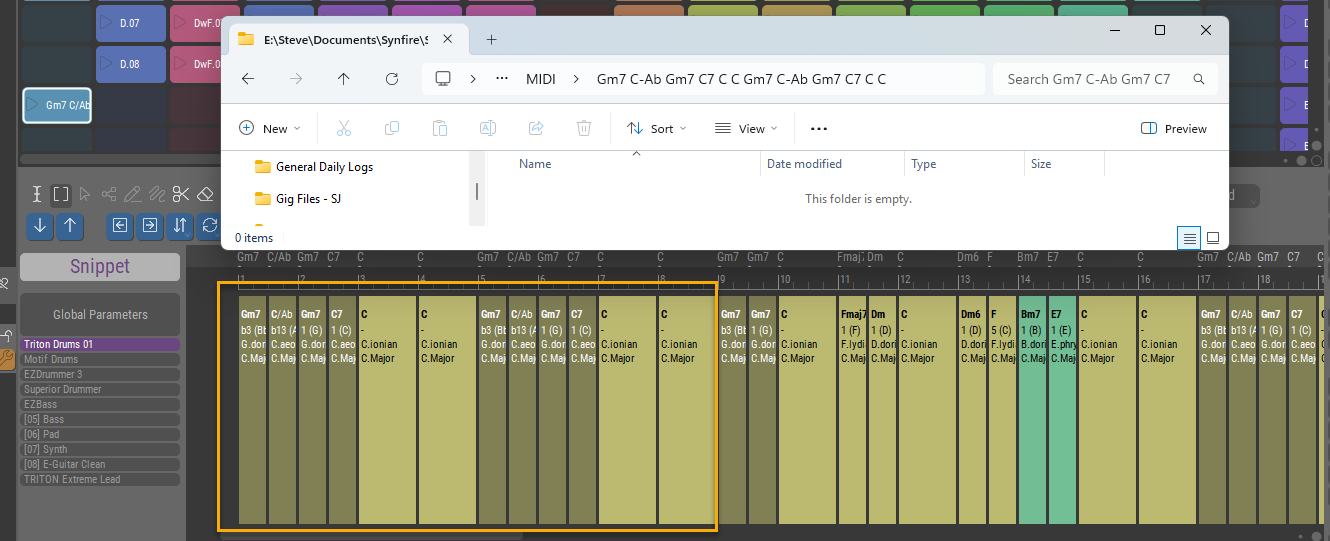The image size is (1330, 541).
Task: Open a new File Explorer tab
Action: click(491, 40)
